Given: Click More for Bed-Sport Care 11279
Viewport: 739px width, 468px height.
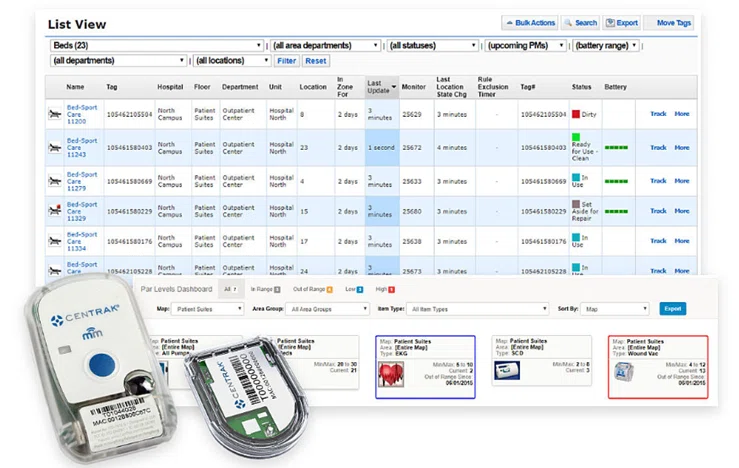Looking at the screenshot, I should point(682,181).
